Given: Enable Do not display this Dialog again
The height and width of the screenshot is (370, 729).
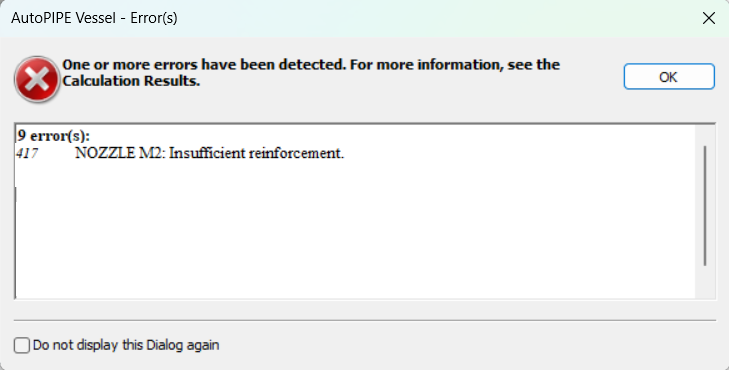Looking at the screenshot, I should [x=21, y=345].
